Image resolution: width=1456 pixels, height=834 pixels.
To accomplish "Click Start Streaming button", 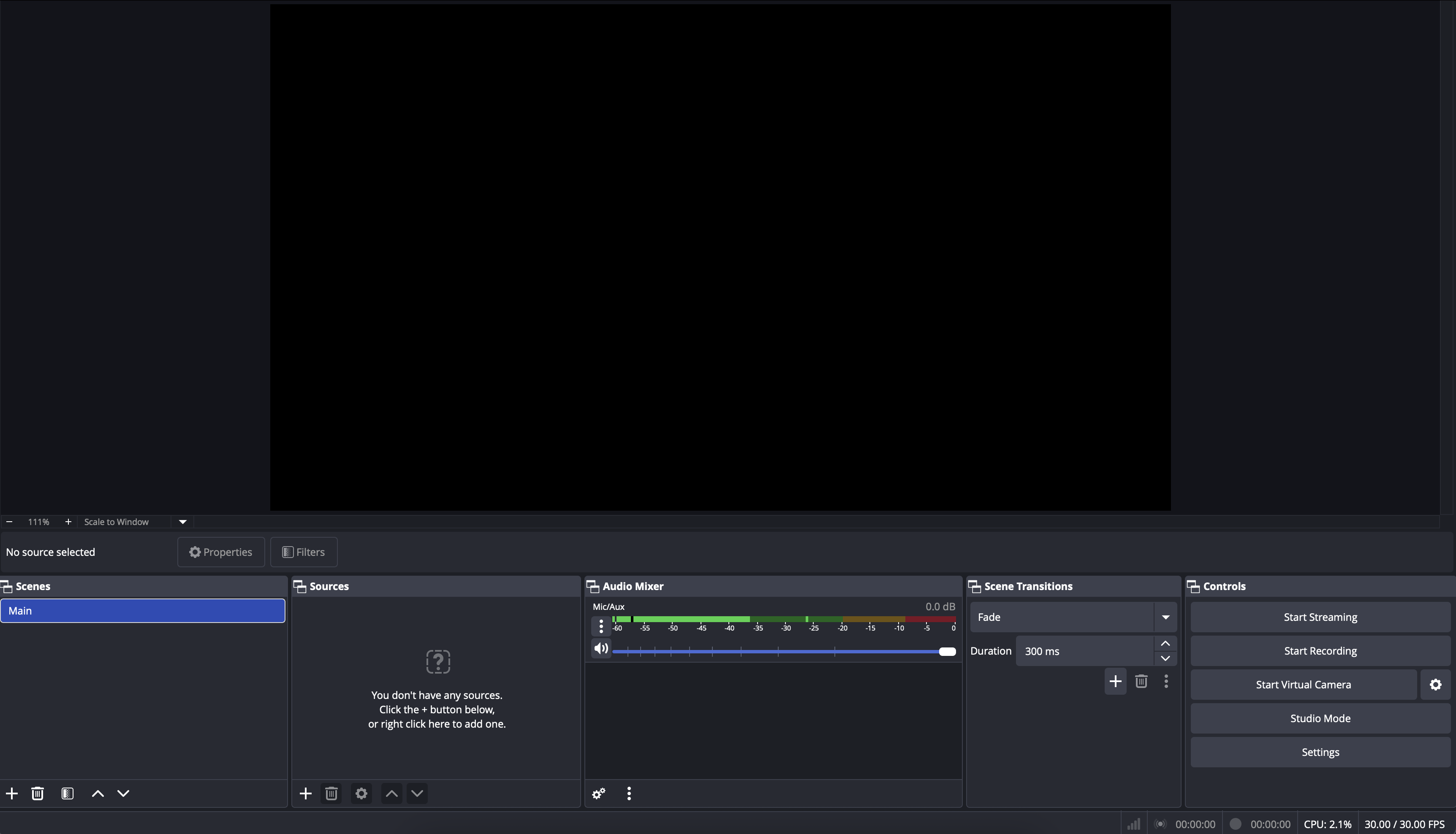I will pos(1320,617).
